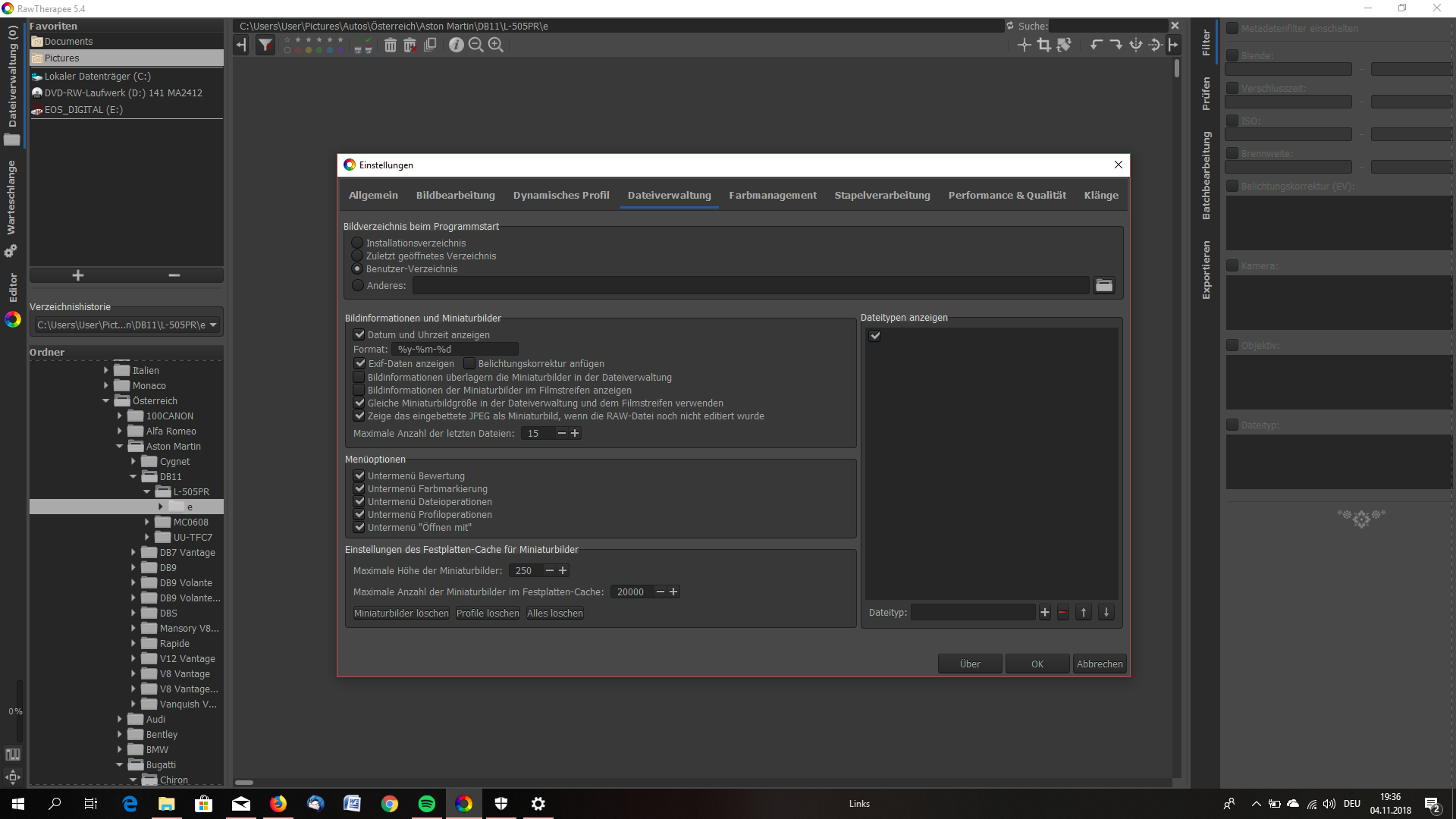Zoom out thumbnails in file browser
The image size is (1456, 819).
pyautogui.click(x=475, y=45)
